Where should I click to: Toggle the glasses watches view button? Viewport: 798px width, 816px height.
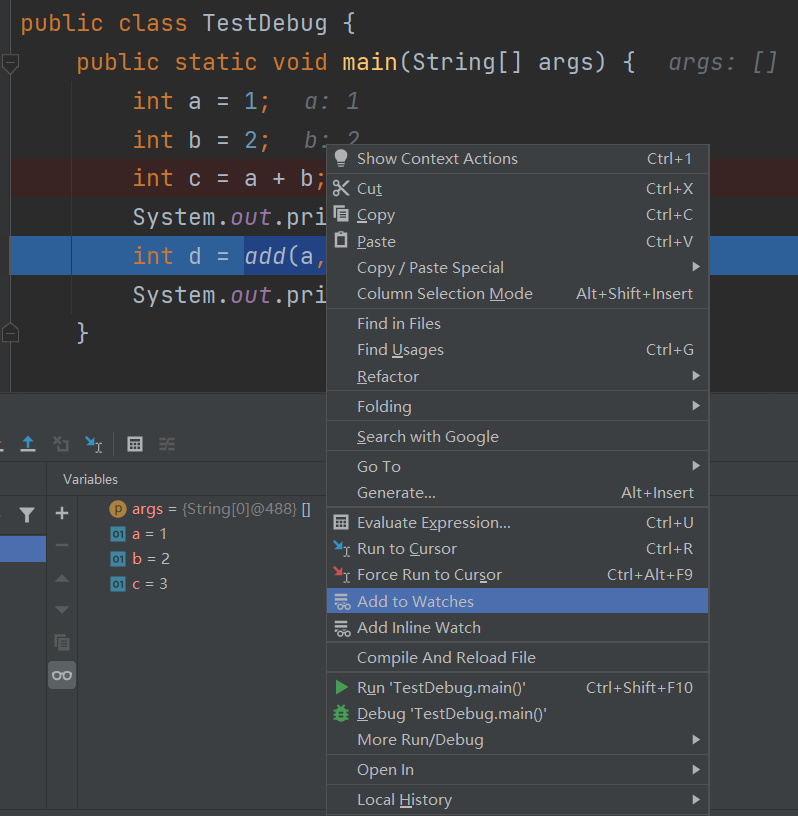[62, 675]
